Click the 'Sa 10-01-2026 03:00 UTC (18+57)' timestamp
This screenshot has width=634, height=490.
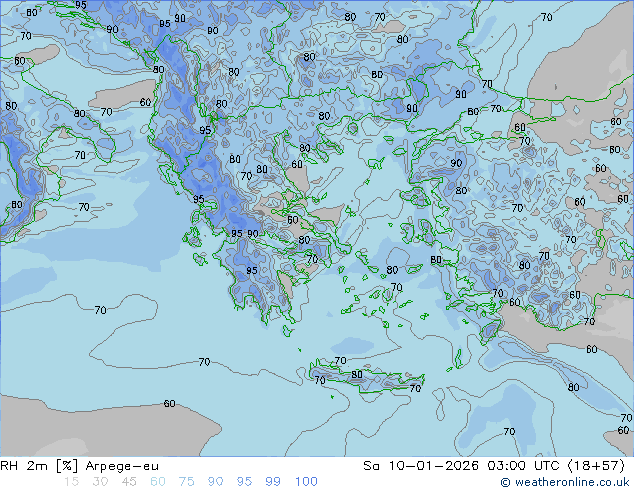click(x=494, y=466)
